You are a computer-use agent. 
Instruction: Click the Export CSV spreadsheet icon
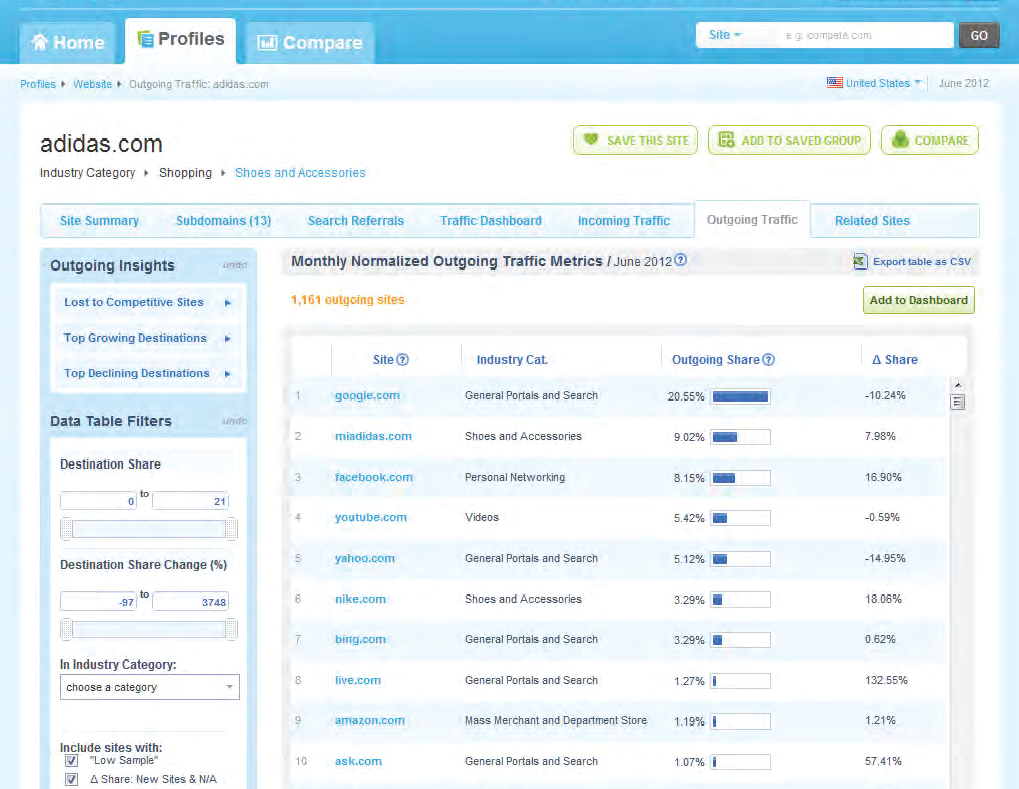pos(860,261)
